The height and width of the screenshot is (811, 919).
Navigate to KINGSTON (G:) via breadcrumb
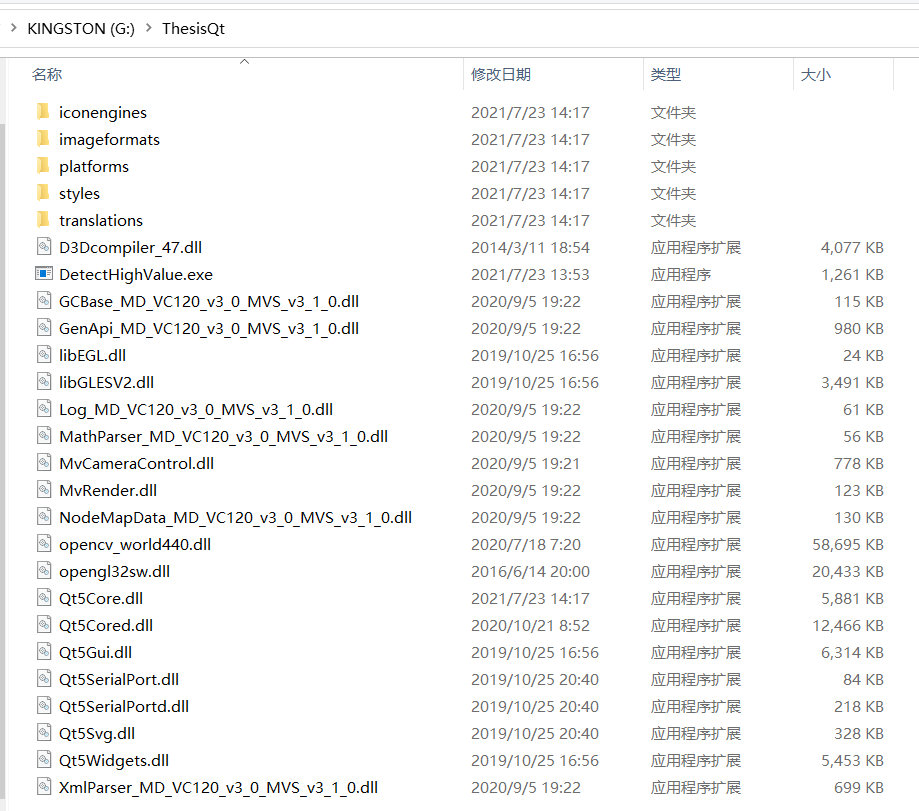click(80, 29)
